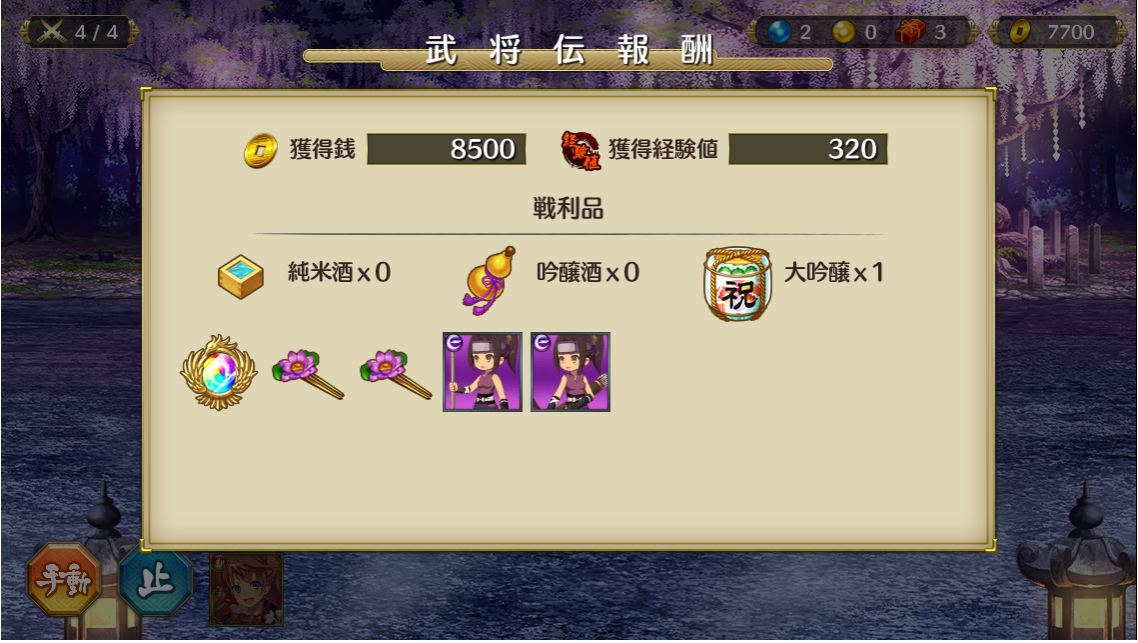Select the first lotus hairpin reward
This screenshot has width=1138, height=643.
coord(308,374)
